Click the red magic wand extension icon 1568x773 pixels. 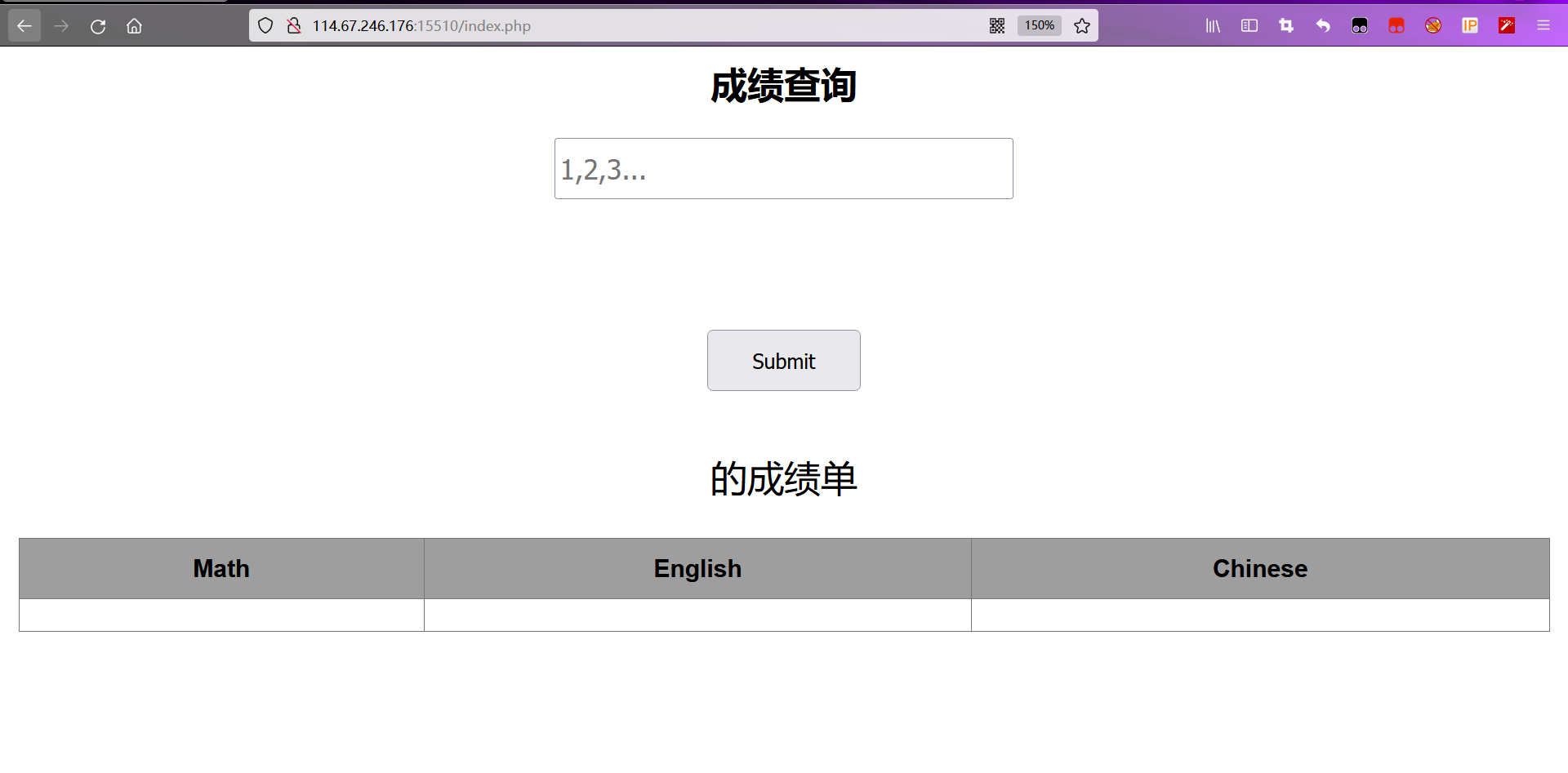coord(1506,25)
